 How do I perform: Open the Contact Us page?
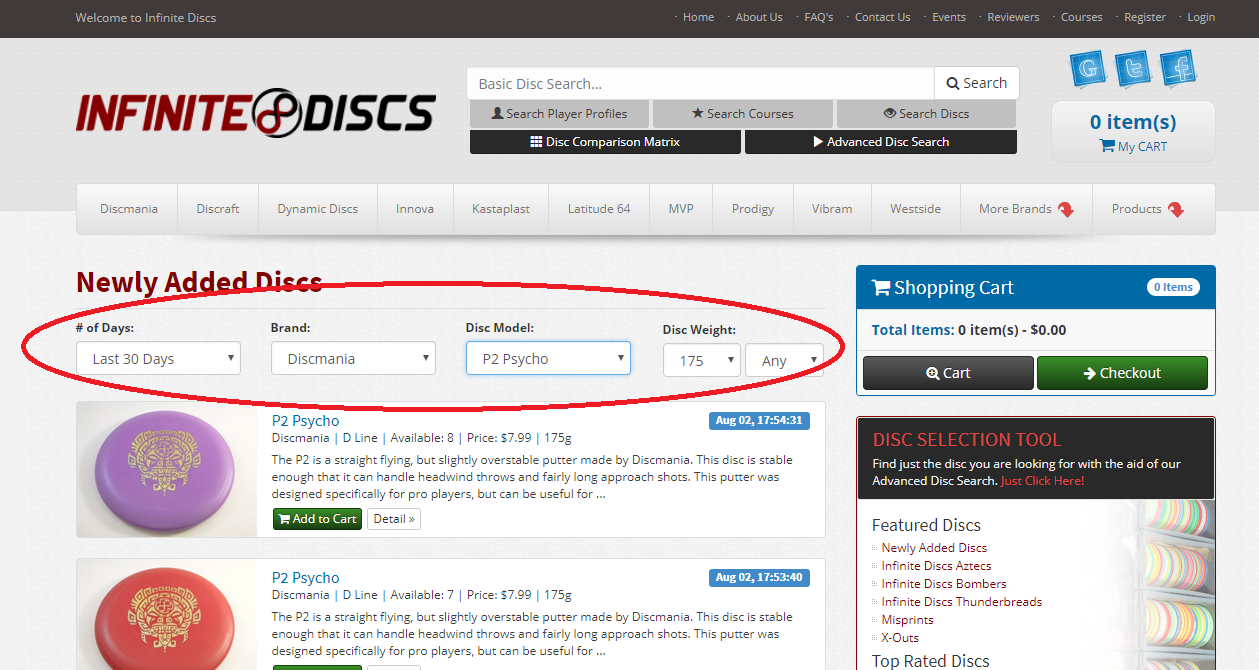point(883,17)
